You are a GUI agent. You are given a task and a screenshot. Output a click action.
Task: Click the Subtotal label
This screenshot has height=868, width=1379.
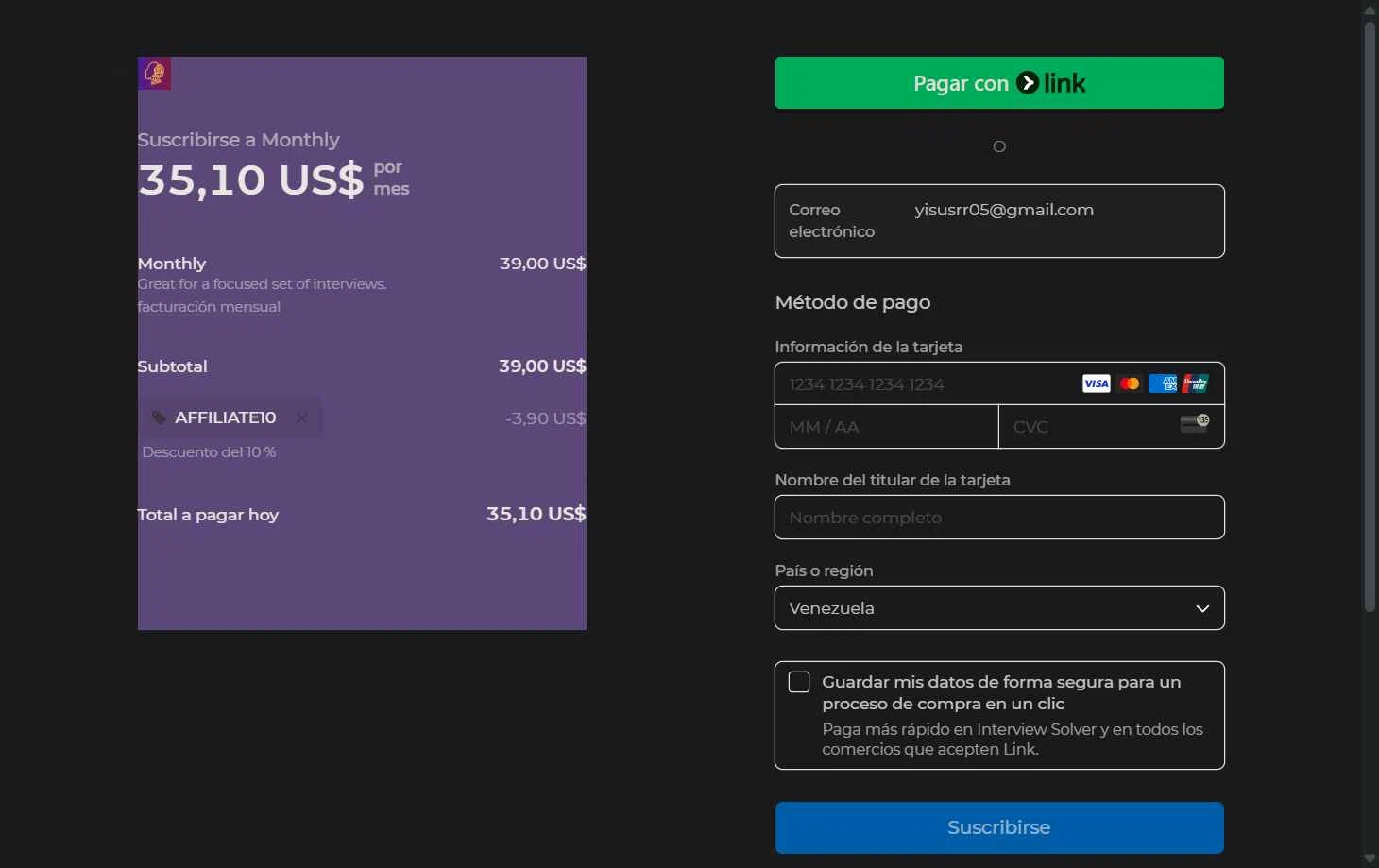pyautogui.click(x=172, y=366)
